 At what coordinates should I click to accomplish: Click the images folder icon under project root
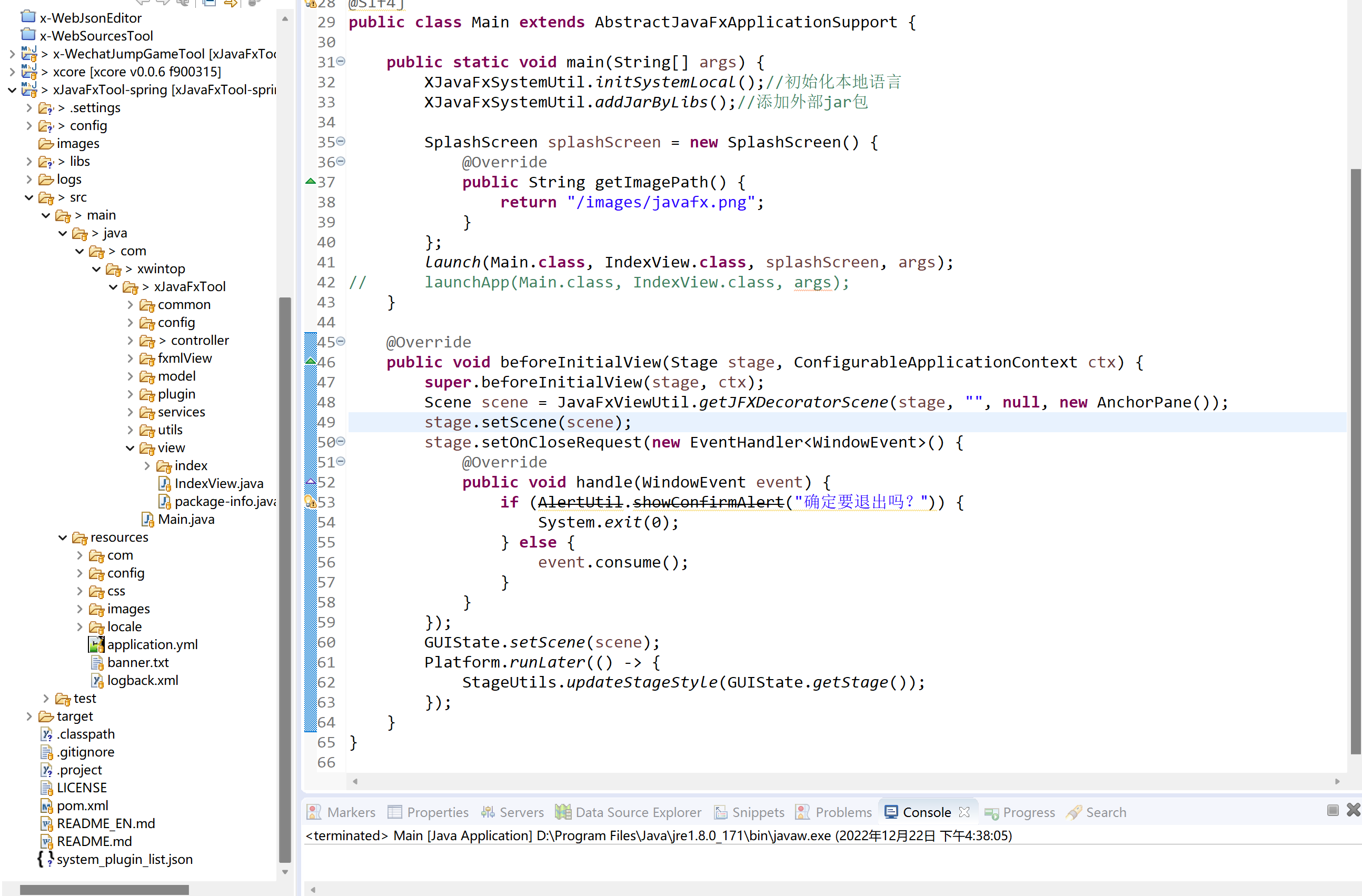coord(46,144)
